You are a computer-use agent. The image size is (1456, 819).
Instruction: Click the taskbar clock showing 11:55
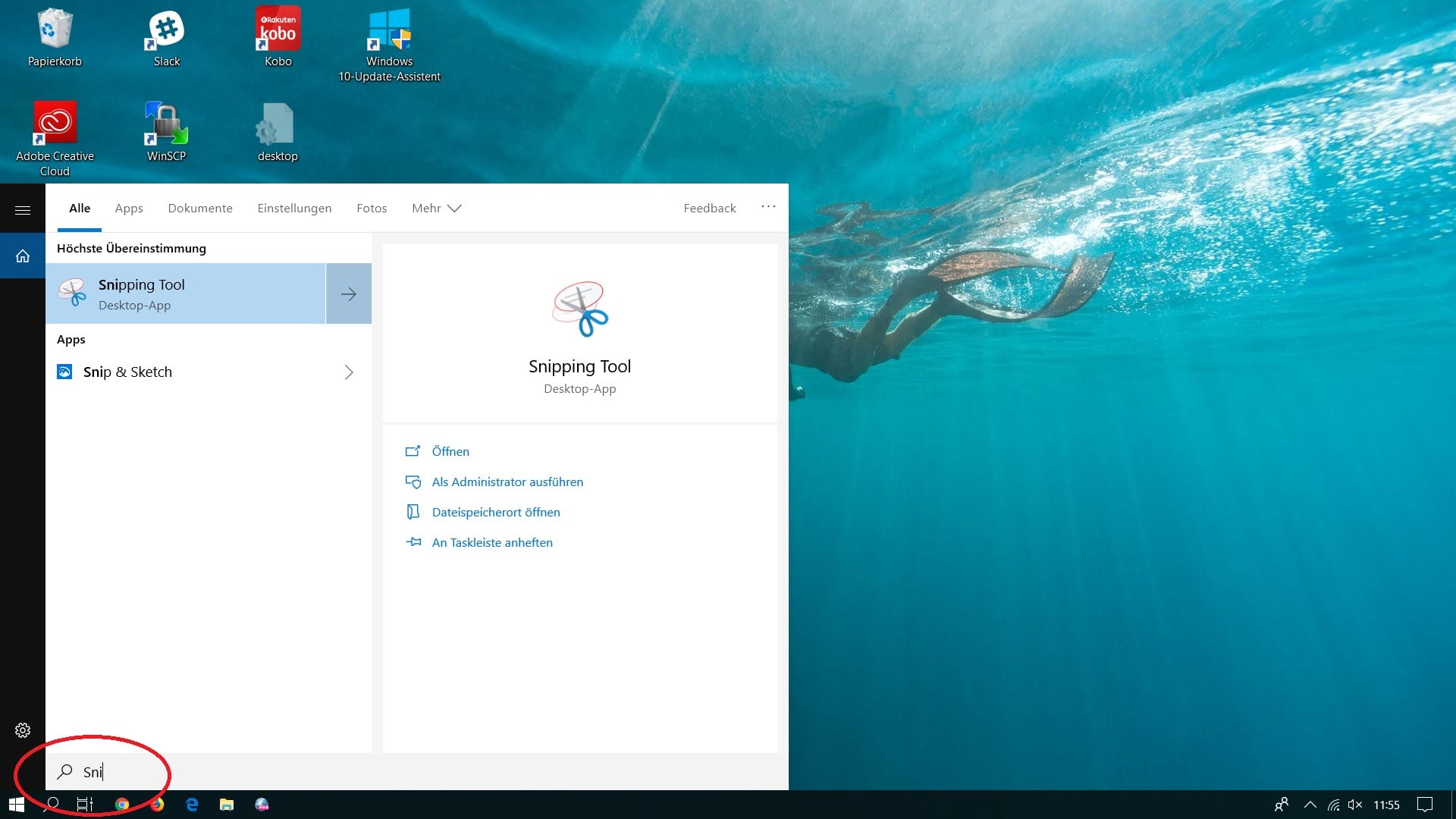(x=1386, y=805)
